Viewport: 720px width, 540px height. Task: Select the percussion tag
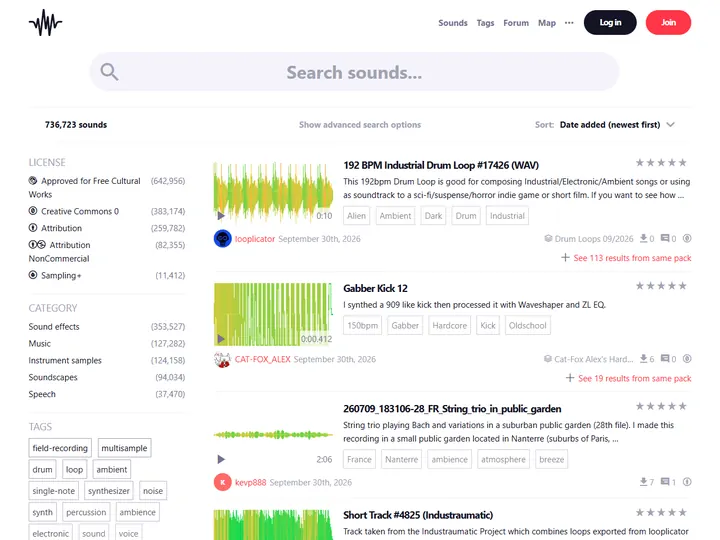click(x=86, y=512)
